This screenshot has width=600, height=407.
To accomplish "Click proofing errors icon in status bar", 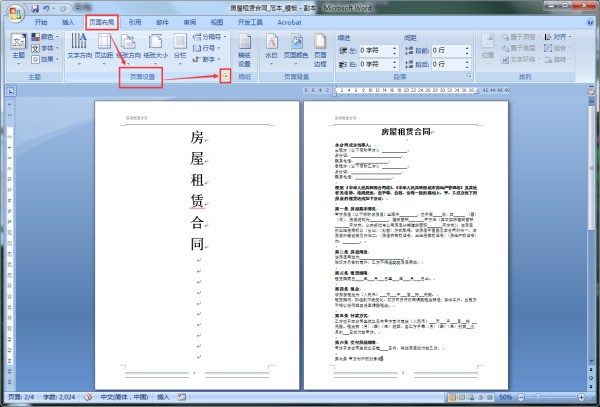I will tap(88, 397).
